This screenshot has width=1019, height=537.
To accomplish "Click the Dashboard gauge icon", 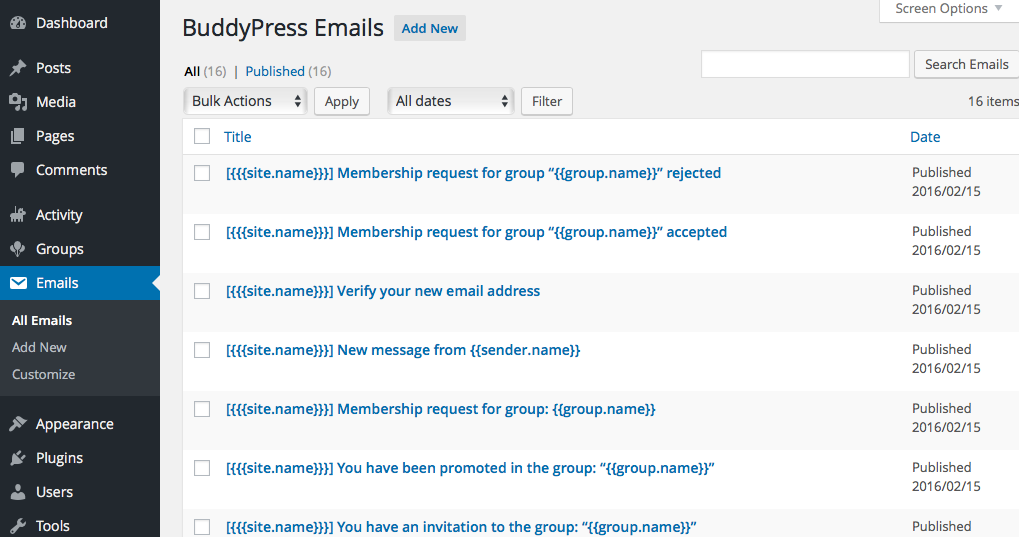I will pos(18,23).
